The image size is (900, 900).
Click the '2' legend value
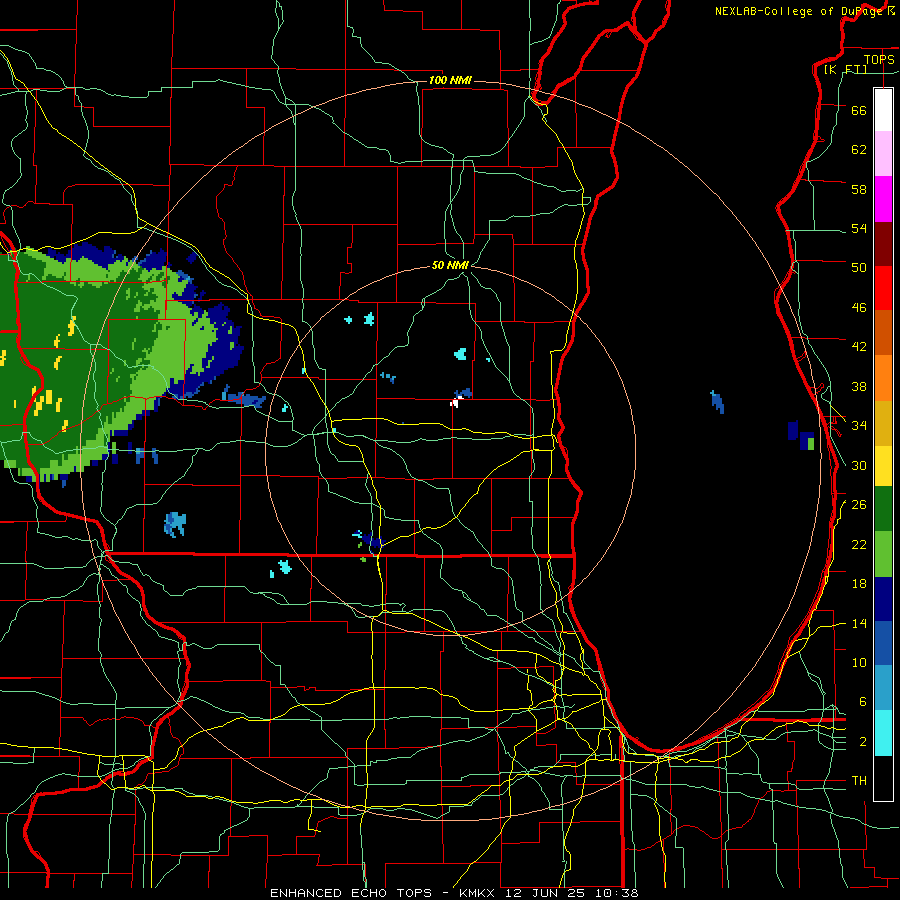pos(862,742)
